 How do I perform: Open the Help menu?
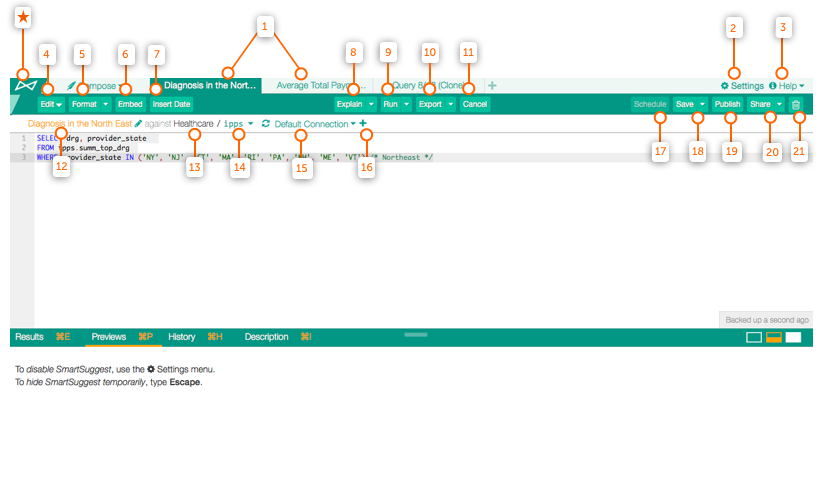[x=787, y=86]
